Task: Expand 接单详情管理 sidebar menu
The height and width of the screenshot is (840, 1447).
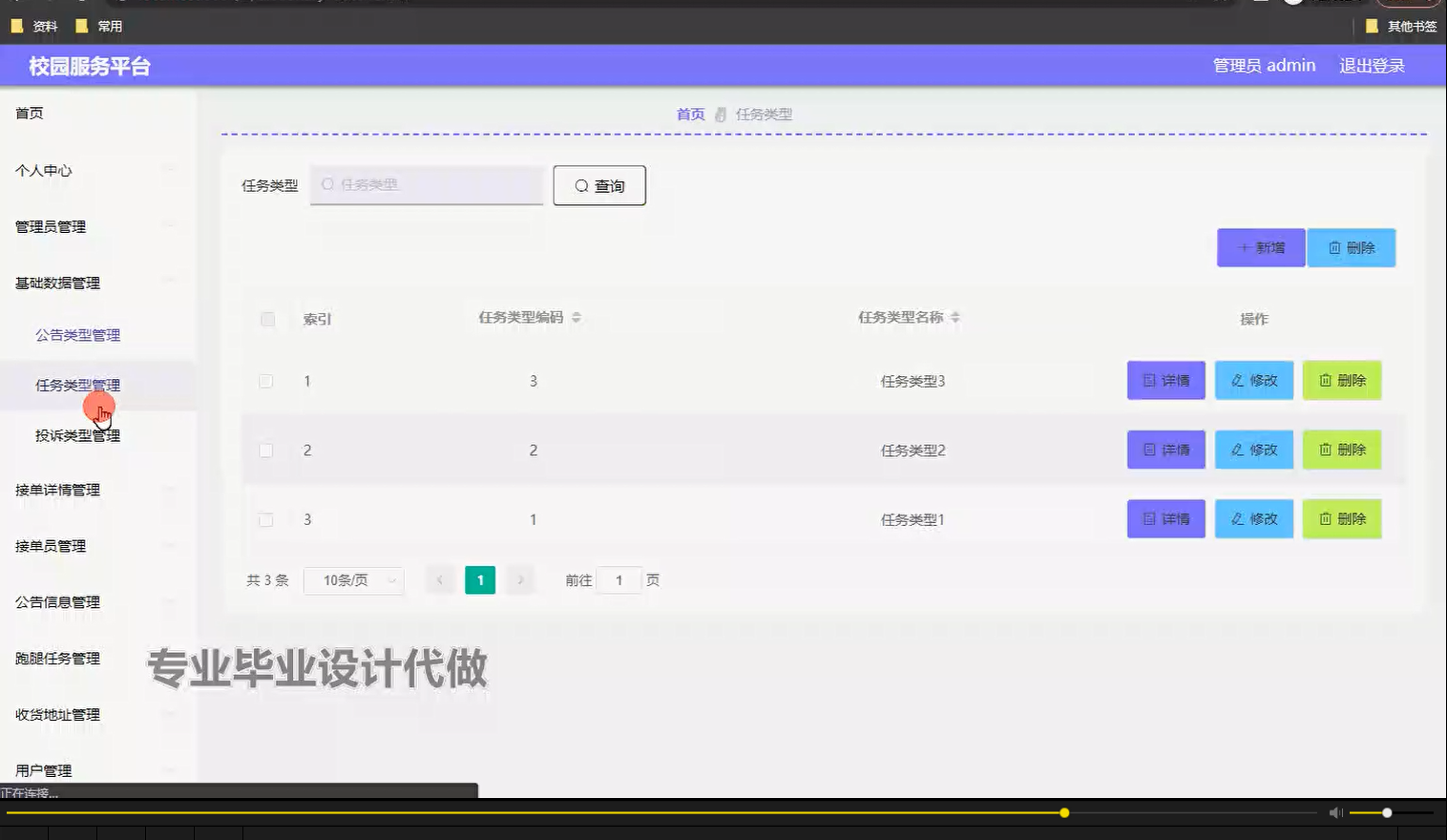Action: click(57, 490)
